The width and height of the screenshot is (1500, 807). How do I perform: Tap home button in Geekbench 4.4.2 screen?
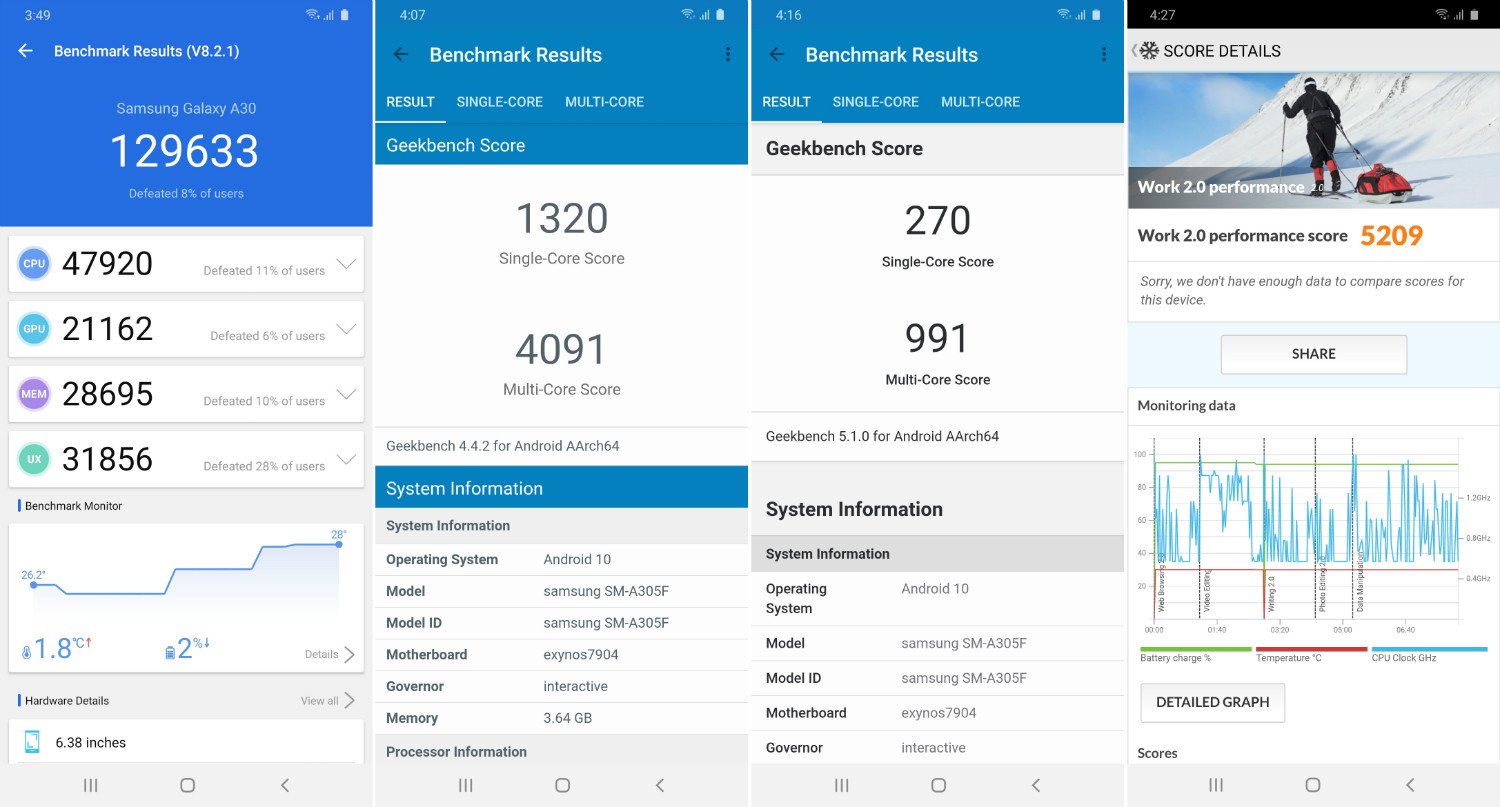tap(562, 785)
